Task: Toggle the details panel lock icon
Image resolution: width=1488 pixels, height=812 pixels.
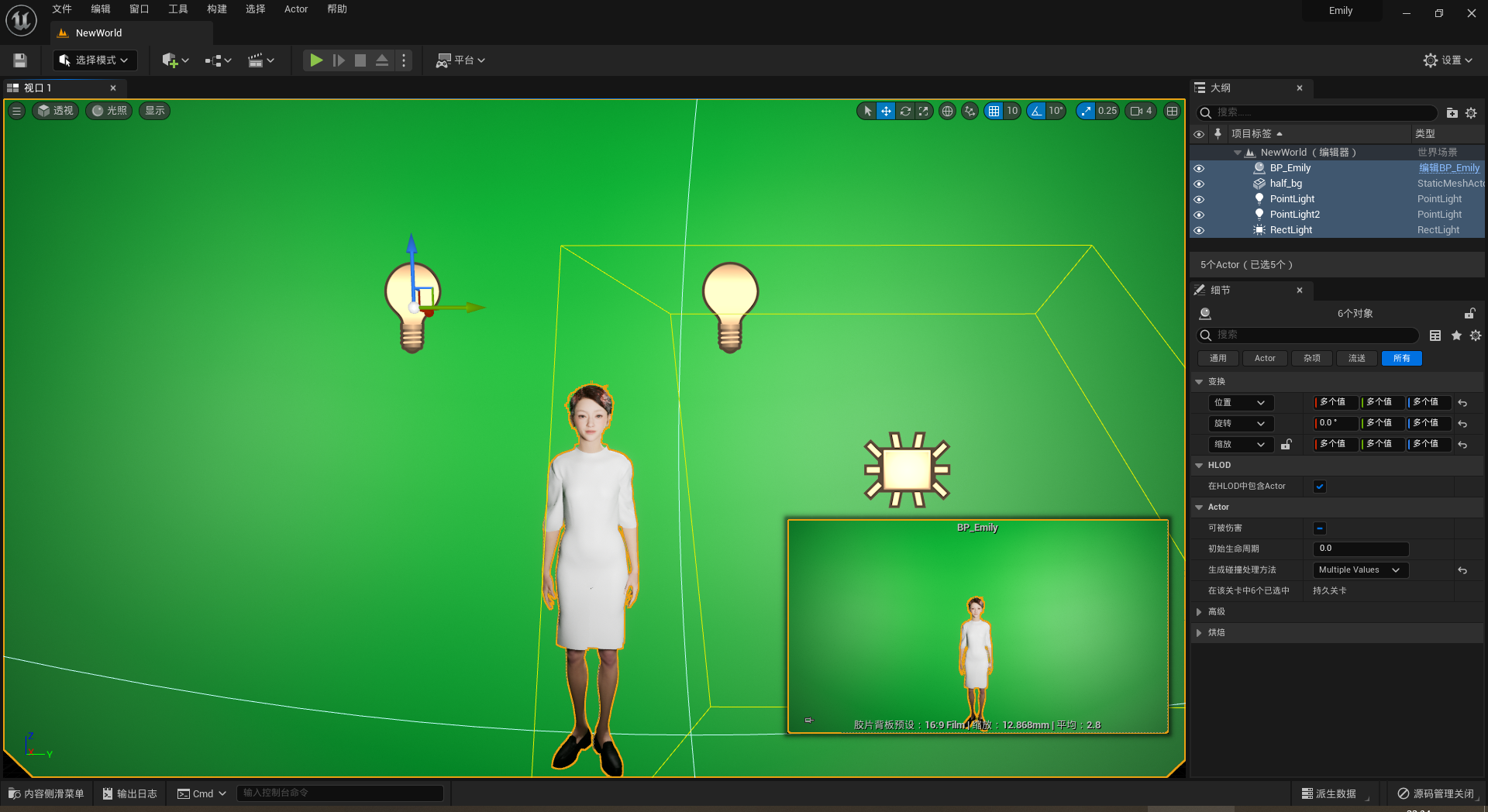Action: 1469,314
